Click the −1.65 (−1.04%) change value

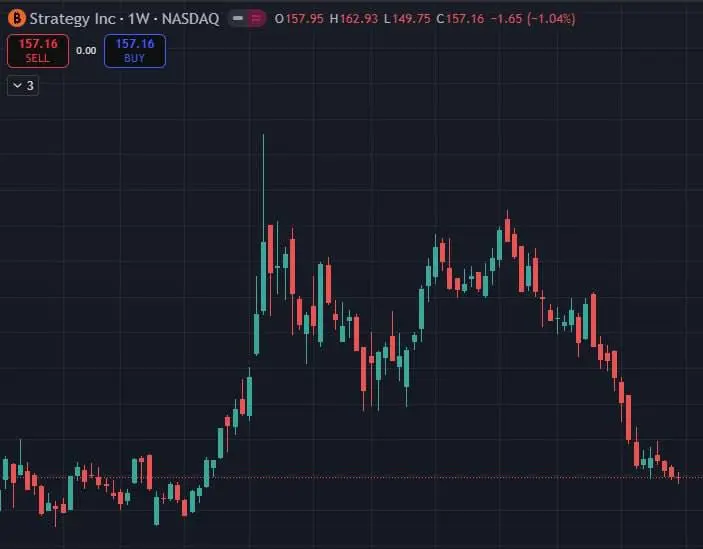(533, 19)
